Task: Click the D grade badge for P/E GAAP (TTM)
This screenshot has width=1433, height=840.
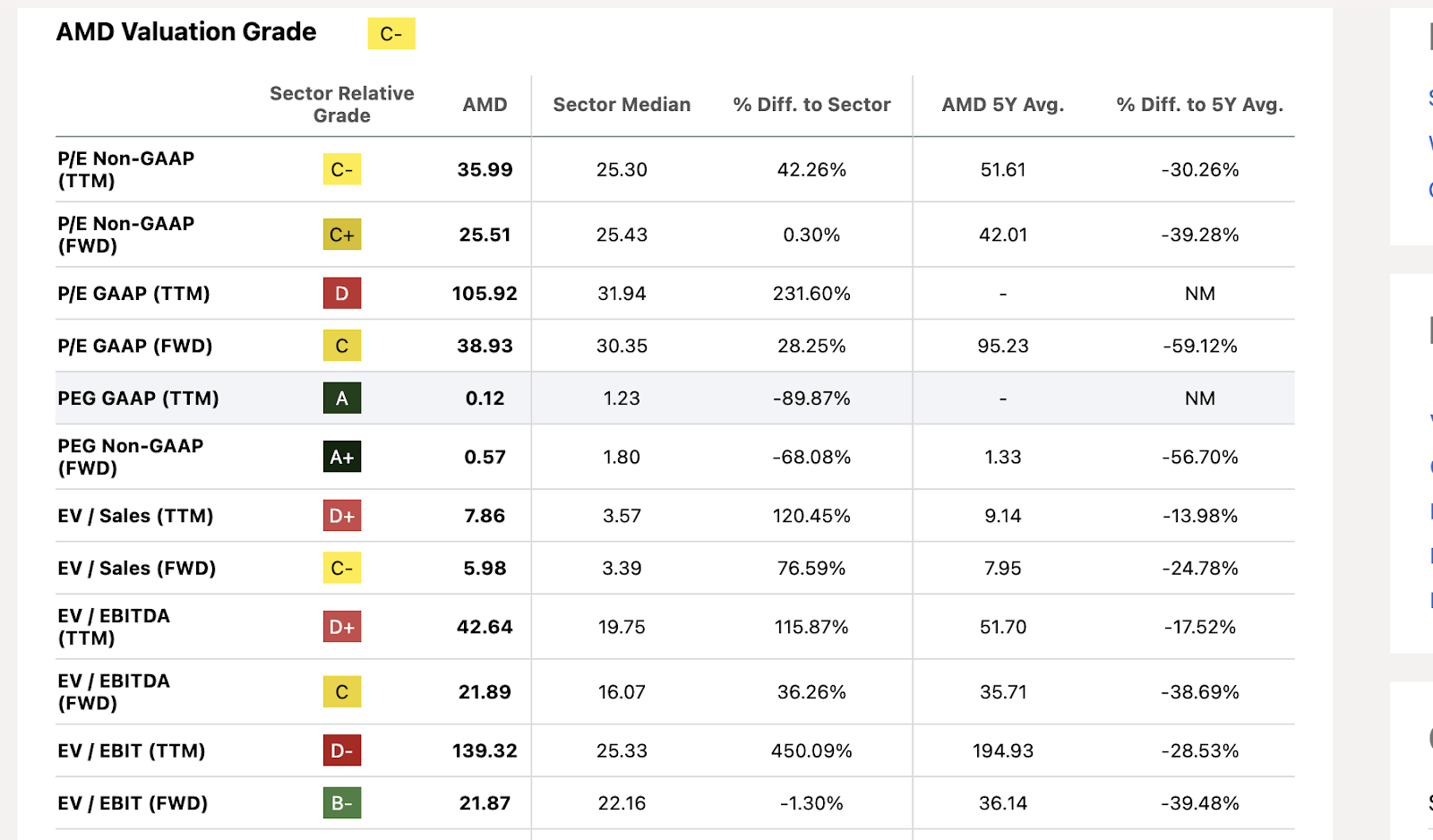Action: (341, 293)
